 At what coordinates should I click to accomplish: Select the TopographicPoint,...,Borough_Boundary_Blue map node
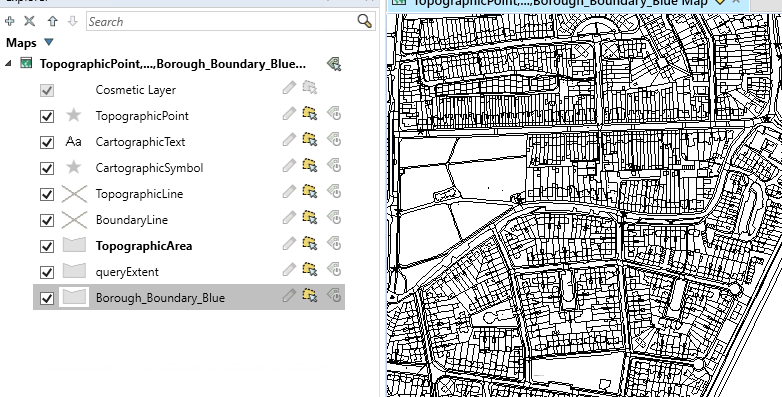tap(173, 64)
